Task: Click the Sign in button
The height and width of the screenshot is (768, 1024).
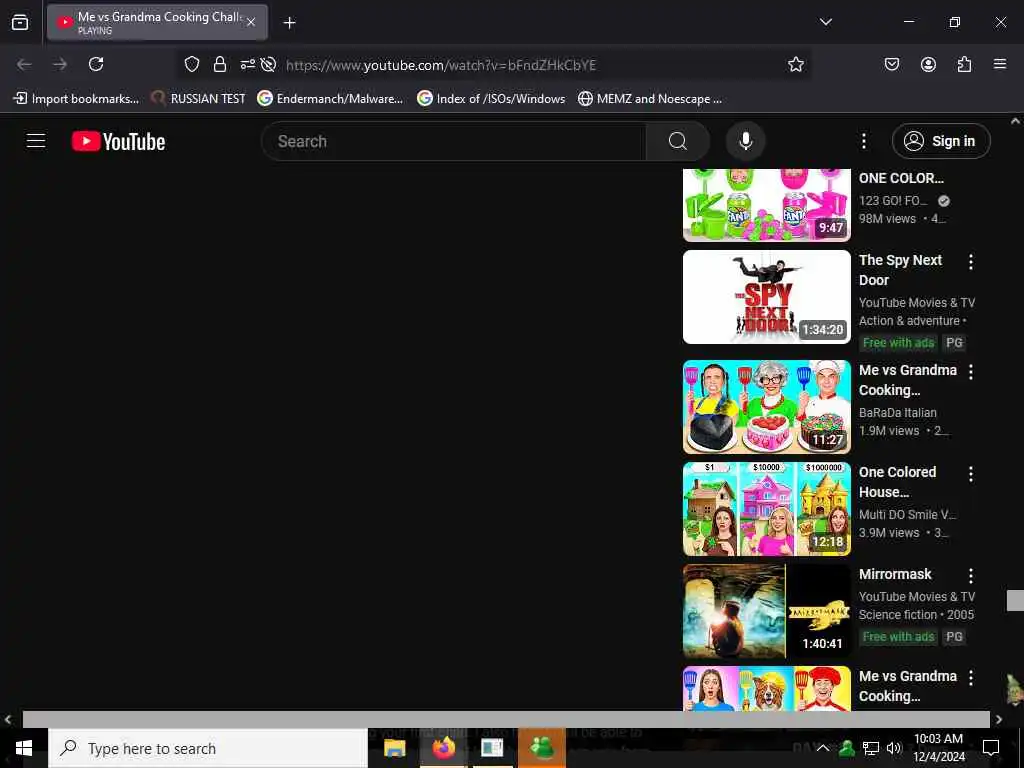Action: (x=941, y=141)
